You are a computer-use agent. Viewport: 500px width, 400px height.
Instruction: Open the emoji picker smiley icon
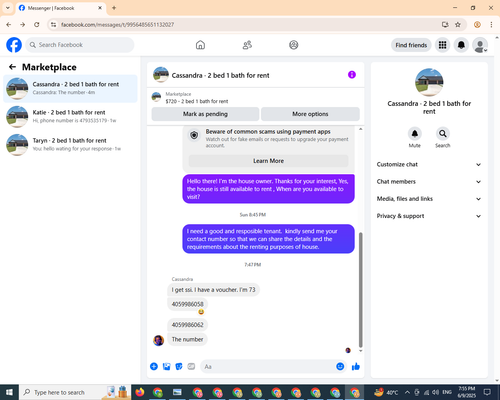click(340, 366)
